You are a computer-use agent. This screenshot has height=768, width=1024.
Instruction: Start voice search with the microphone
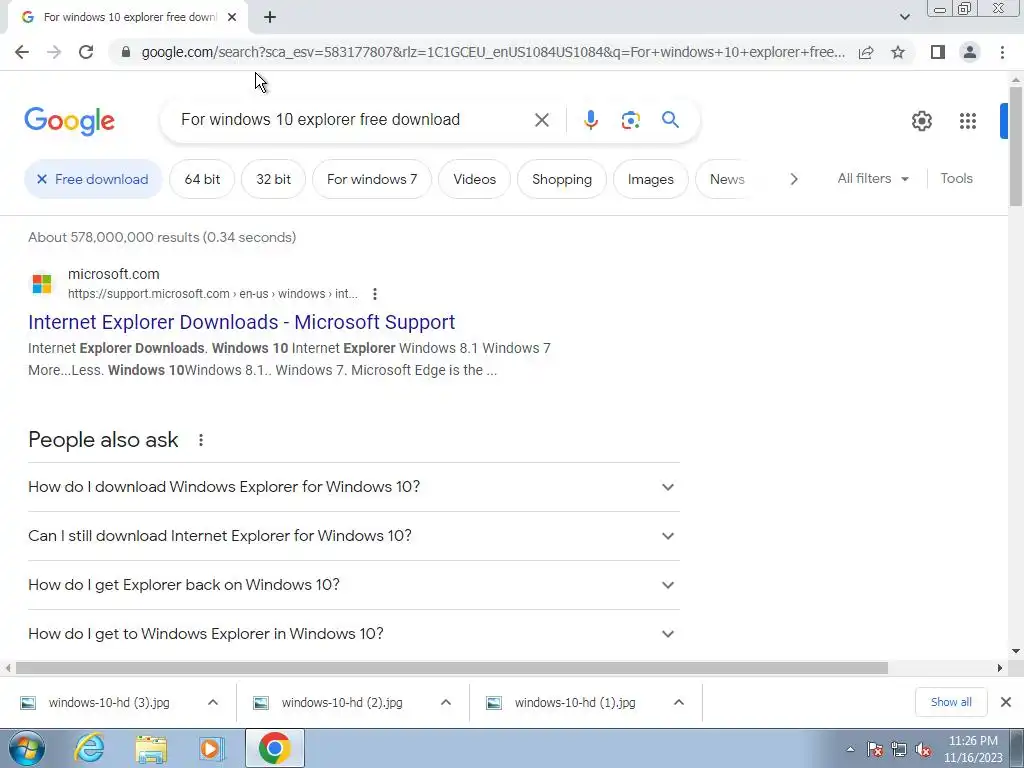coord(590,120)
